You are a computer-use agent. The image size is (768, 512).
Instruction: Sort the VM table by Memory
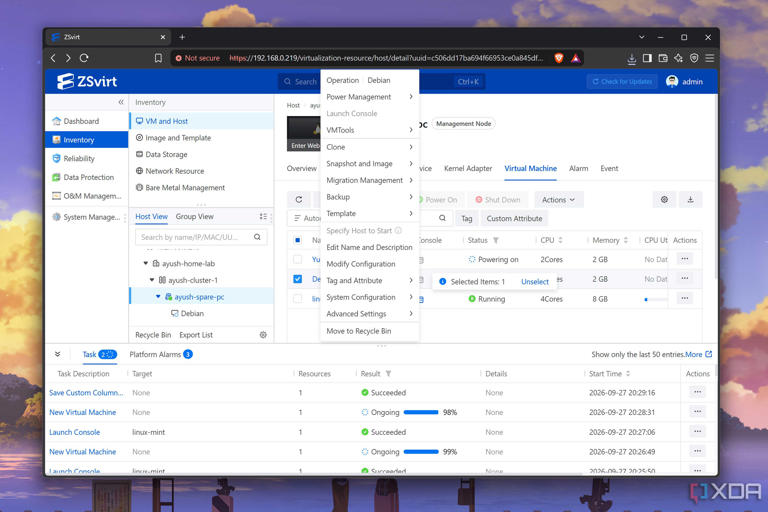tap(625, 240)
